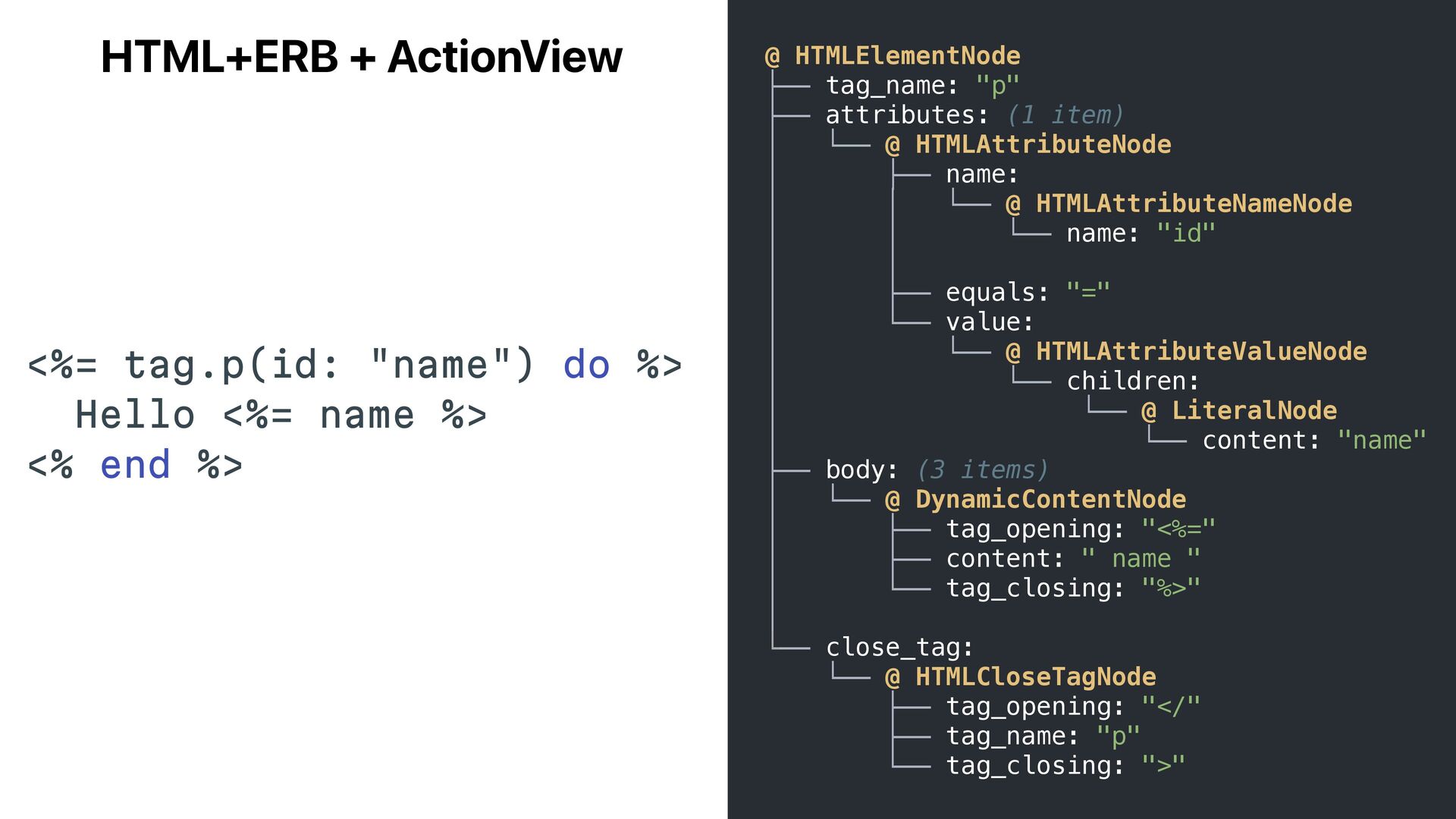Click the close_tag: branch label
Viewport: 1456px width, 819px height.
click(899, 648)
